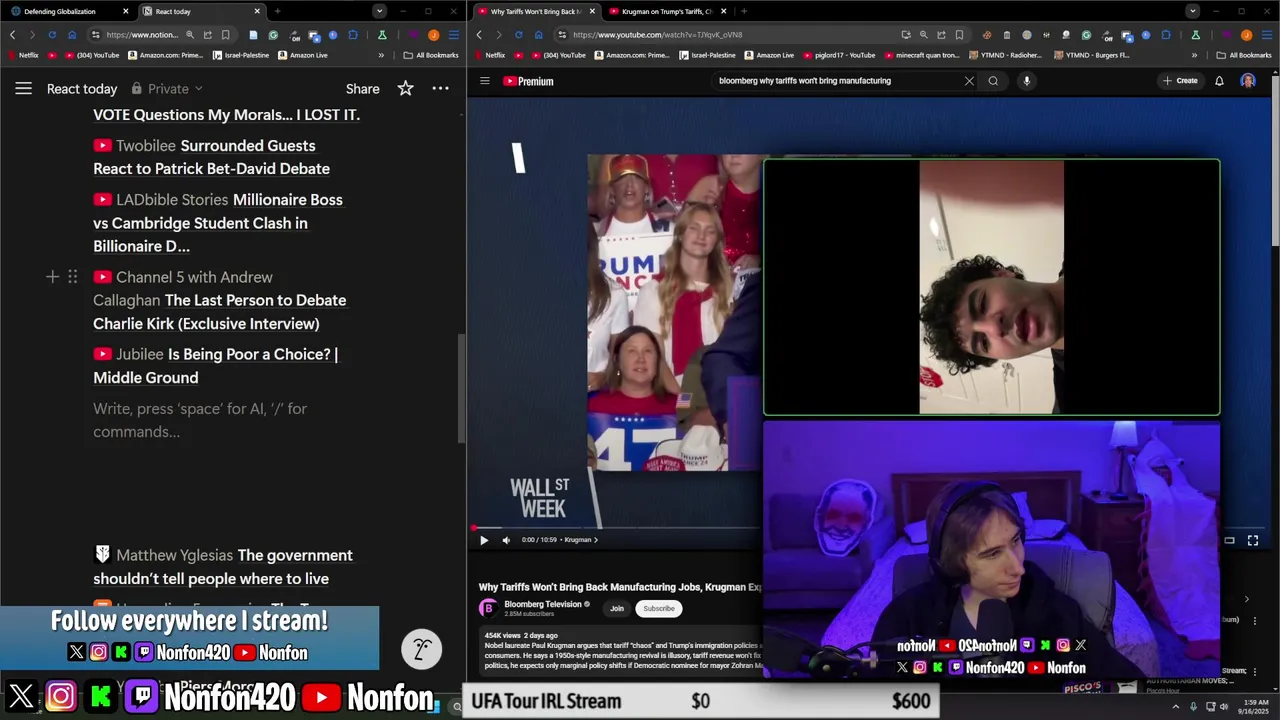The image size is (1280, 720).
Task: Open YouTube notifications bell
Action: coord(1219,81)
